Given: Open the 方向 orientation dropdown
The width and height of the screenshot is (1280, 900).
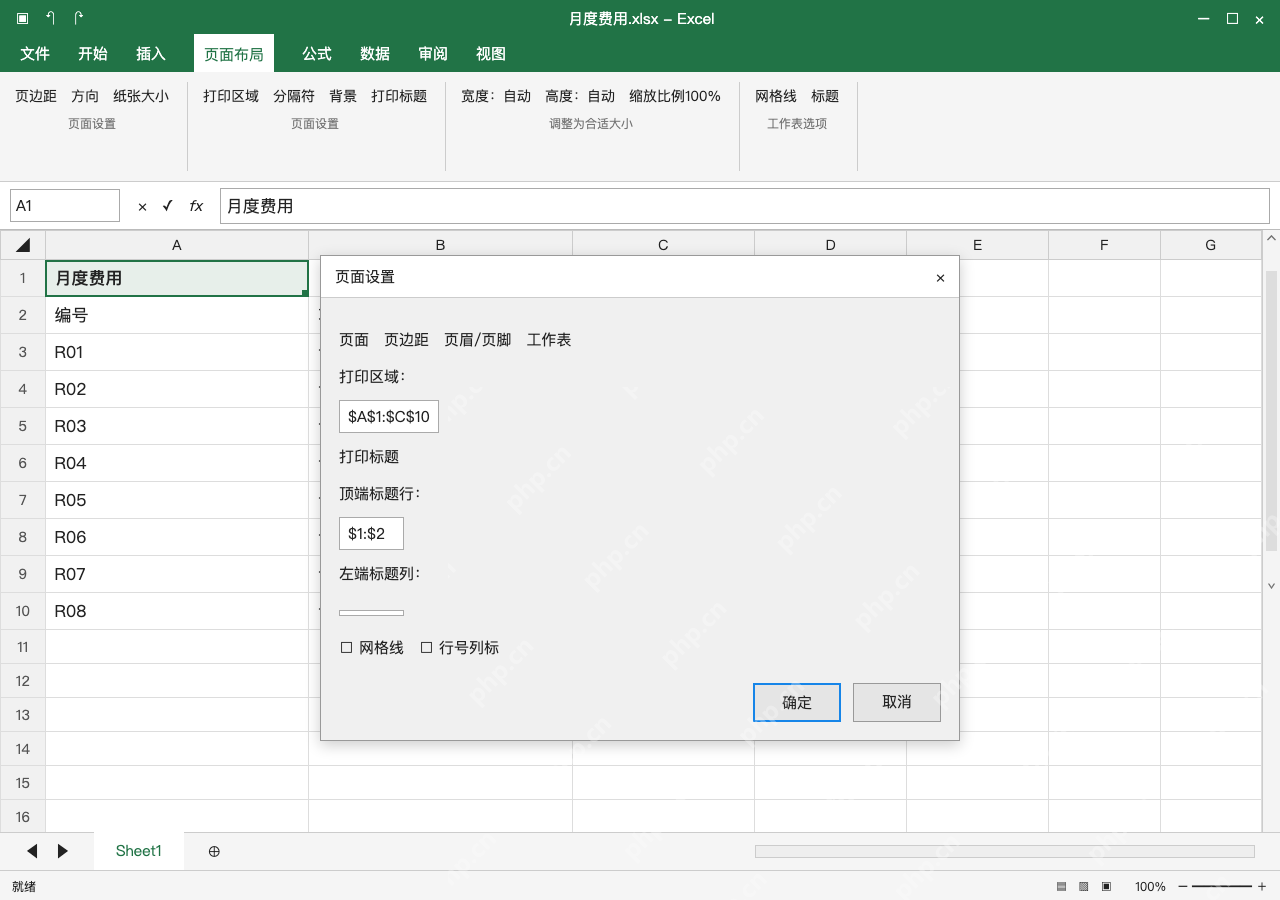Looking at the screenshot, I should pyautogui.click(x=85, y=96).
